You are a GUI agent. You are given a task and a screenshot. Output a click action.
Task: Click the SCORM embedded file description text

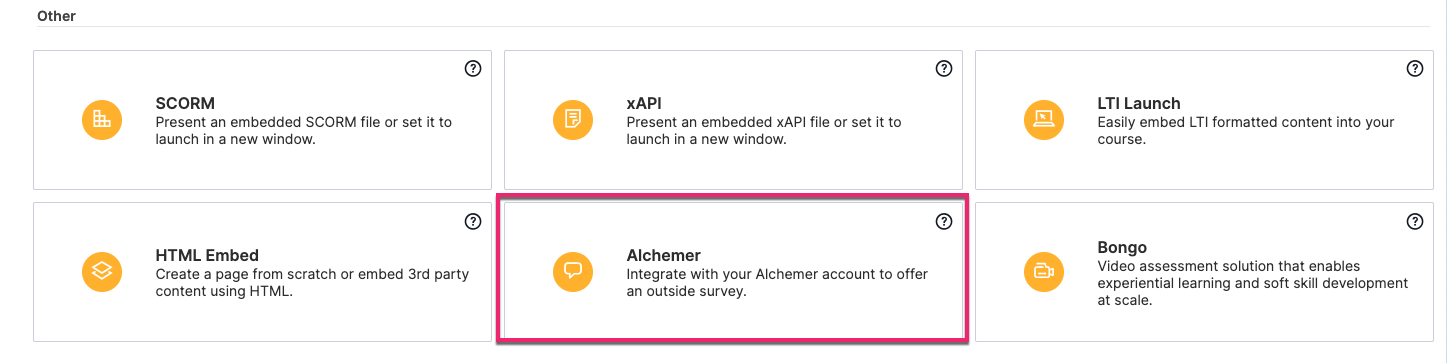(304, 130)
